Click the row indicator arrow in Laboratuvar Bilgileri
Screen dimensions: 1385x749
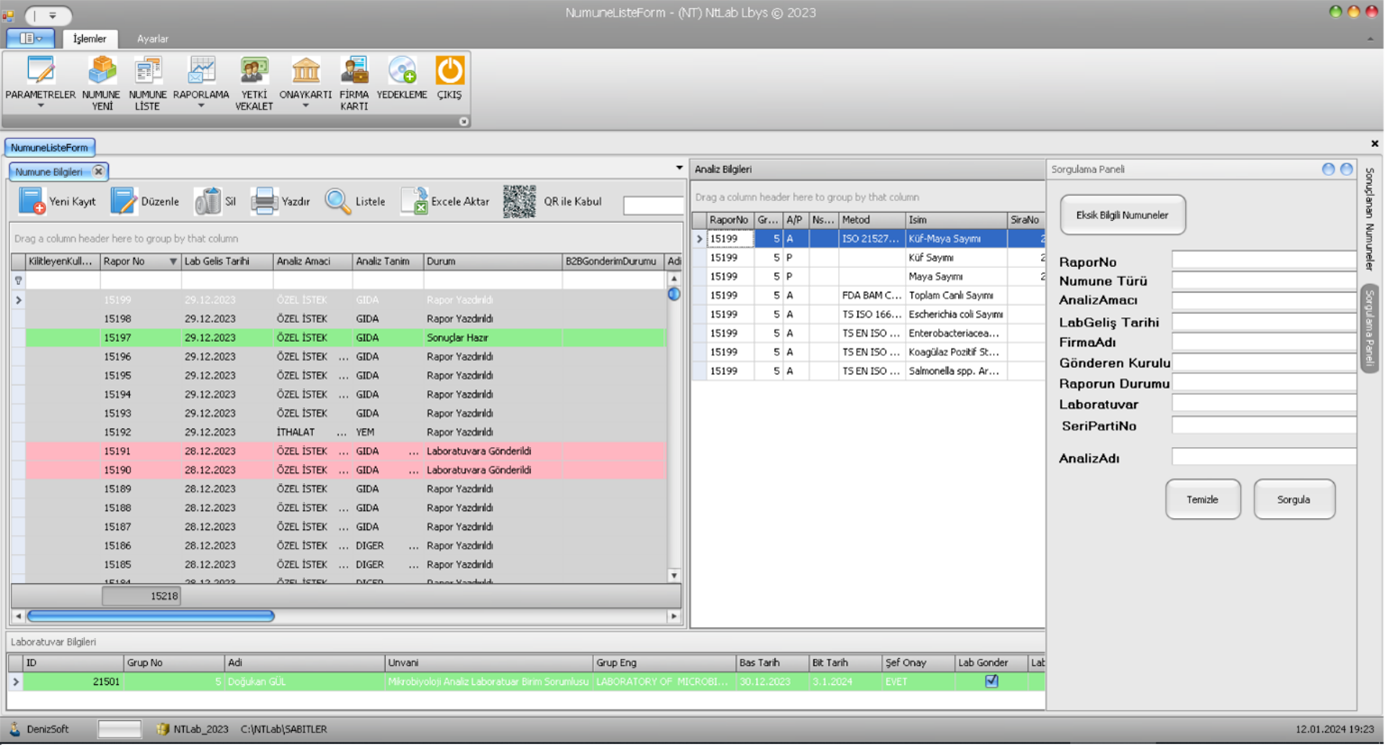tap(15, 682)
